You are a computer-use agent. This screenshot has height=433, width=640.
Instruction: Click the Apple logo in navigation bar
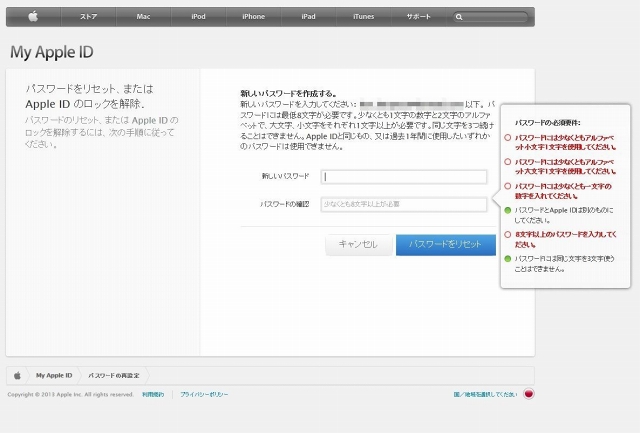point(33,17)
